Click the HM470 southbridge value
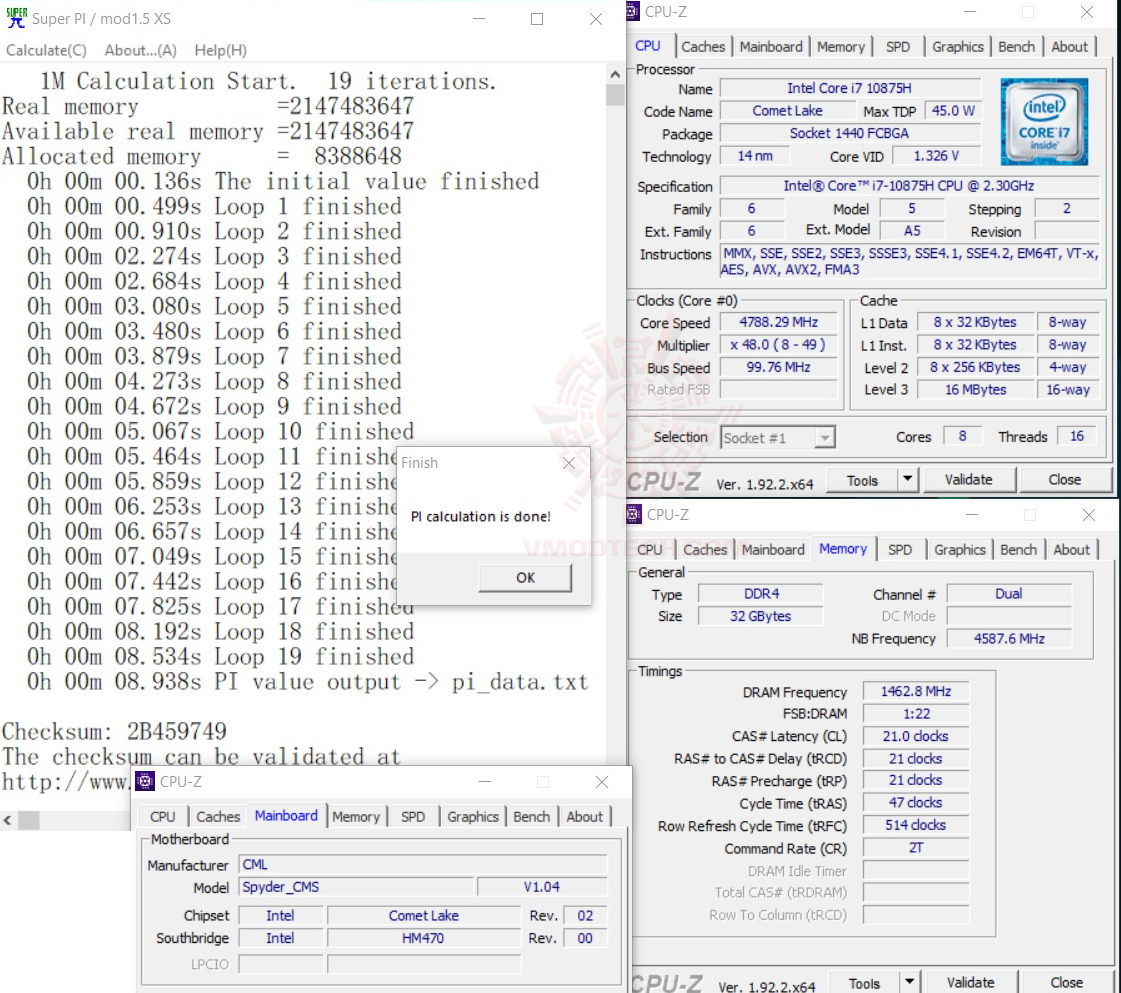 coord(423,938)
